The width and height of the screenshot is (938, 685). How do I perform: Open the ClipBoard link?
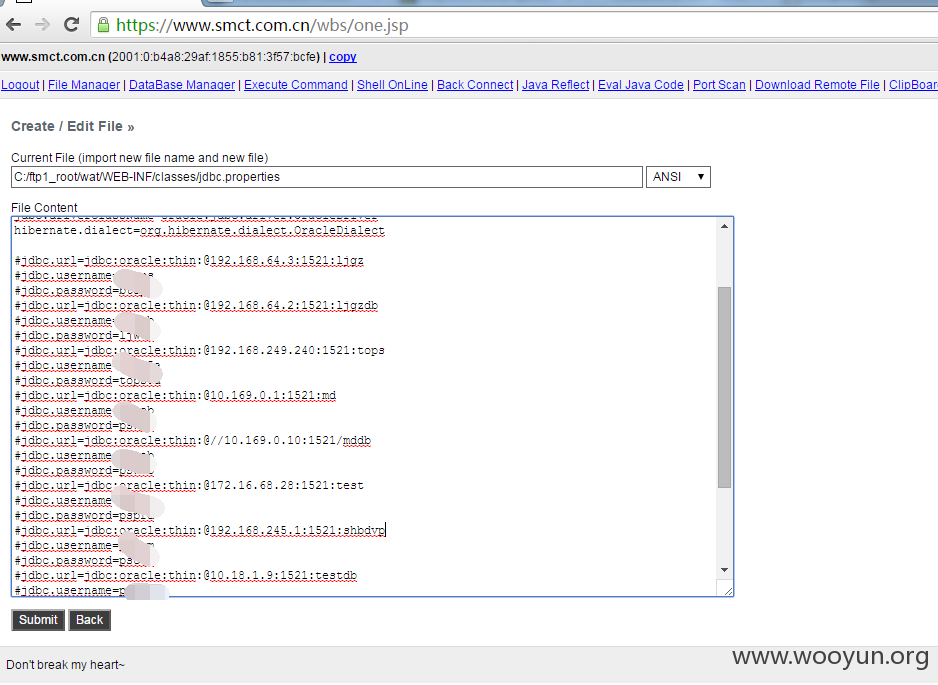pyautogui.click(x=913, y=85)
